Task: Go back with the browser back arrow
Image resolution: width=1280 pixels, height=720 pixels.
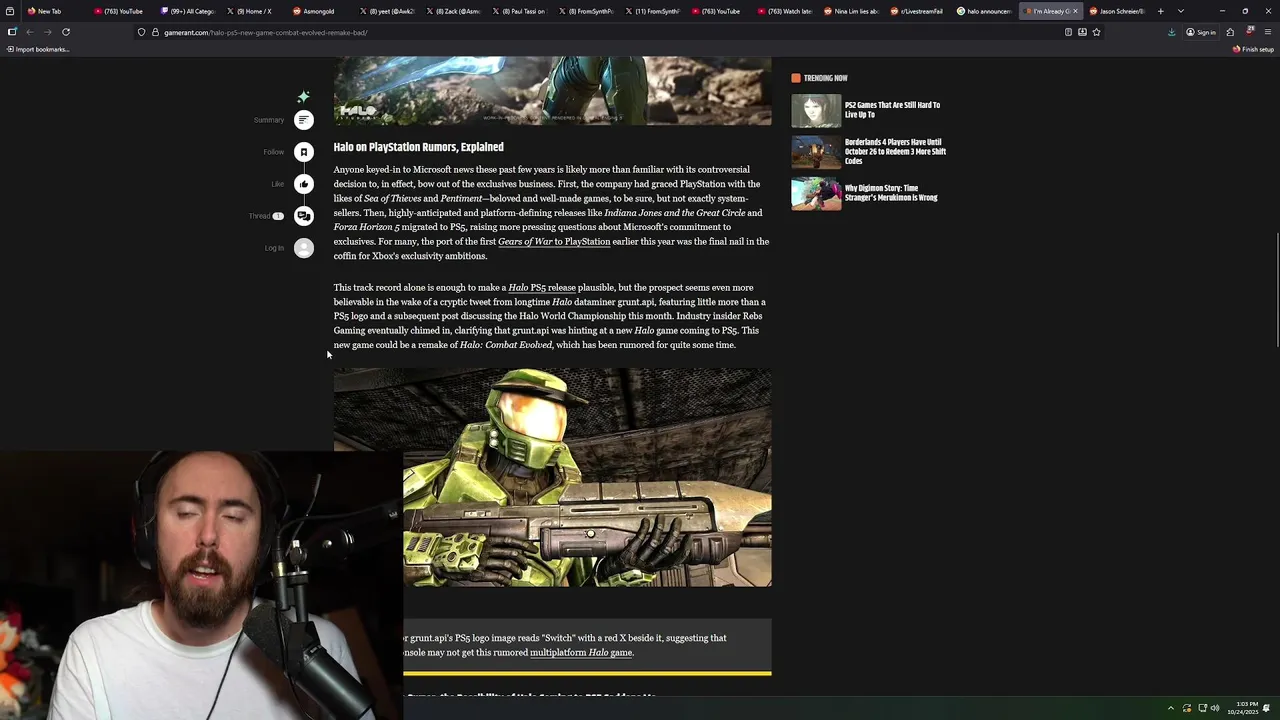Action: (x=29, y=32)
